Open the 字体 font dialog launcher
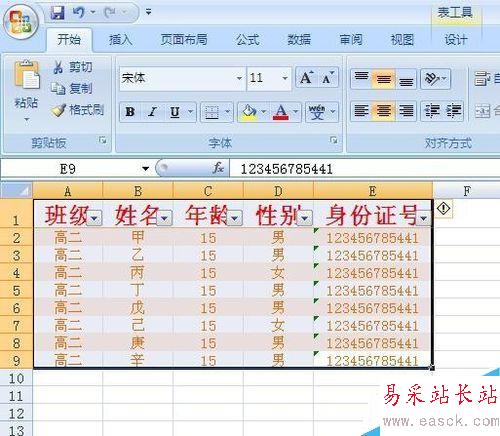This screenshot has height=436, width=500. [333, 140]
